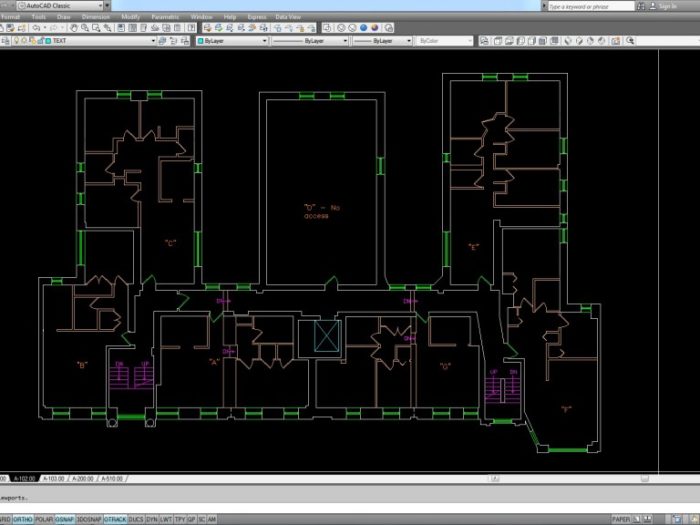The width and height of the screenshot is (700, 525).
Task: Toggle the layer on/off lightbulb icon
Action: click(x=17, y=41)
